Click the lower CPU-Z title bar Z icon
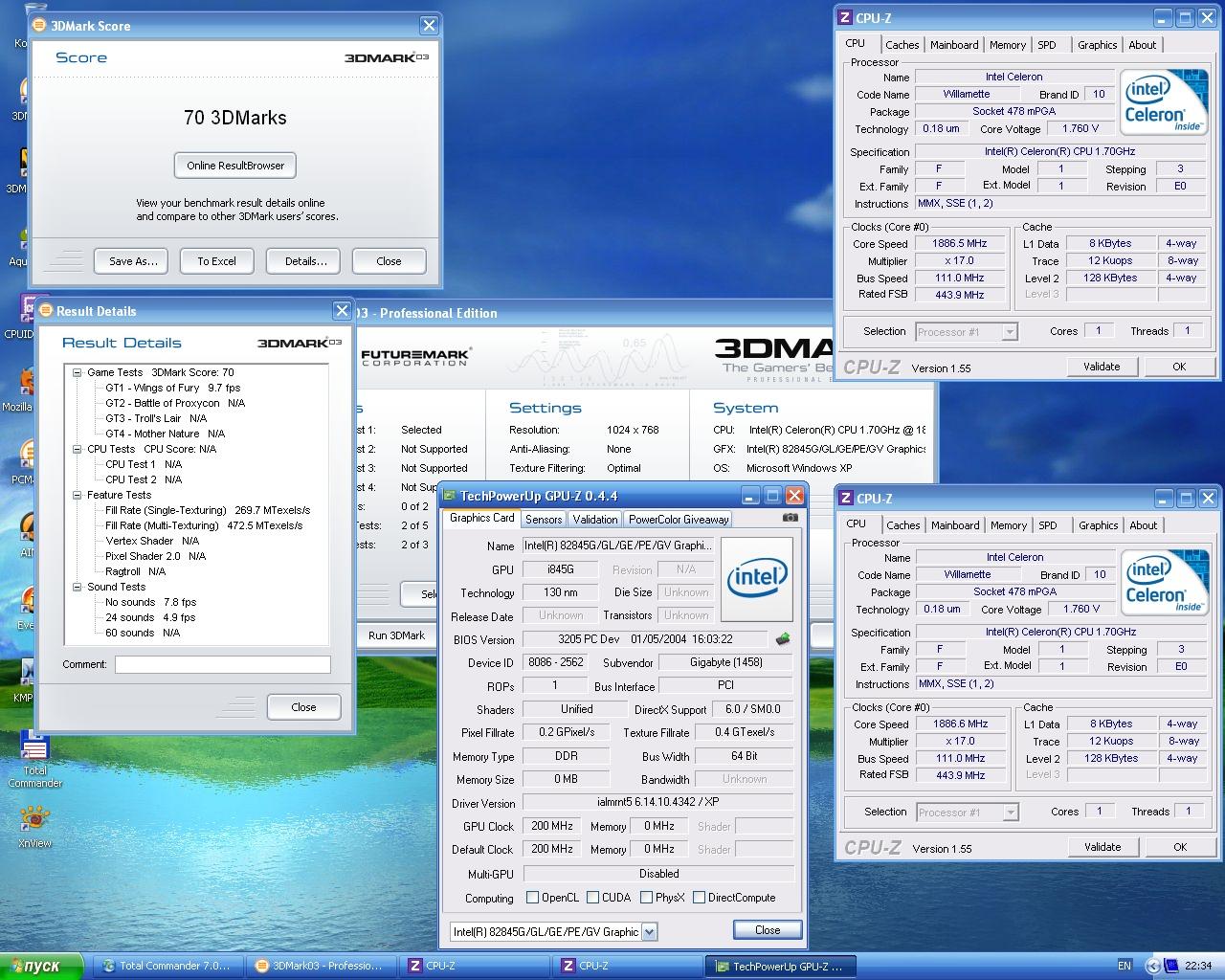 (x=846, y=498)
